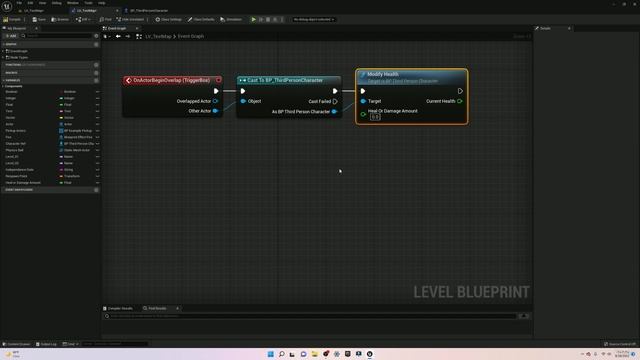Click Hide Unrelated toolbar button
This screenshot has width=640, height=360.
[x=130, y=20]
